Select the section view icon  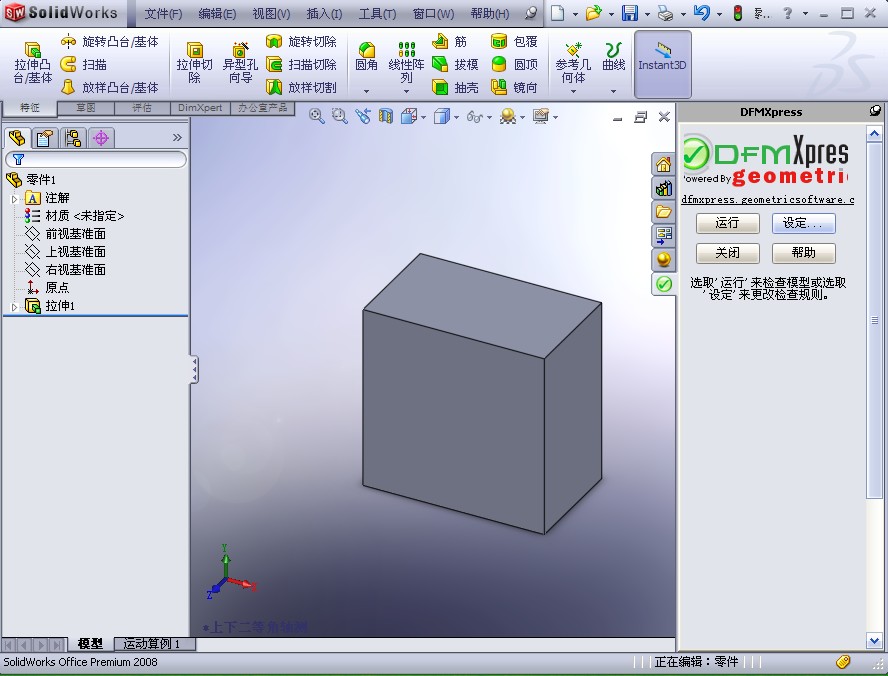click(x=386, y=117)
